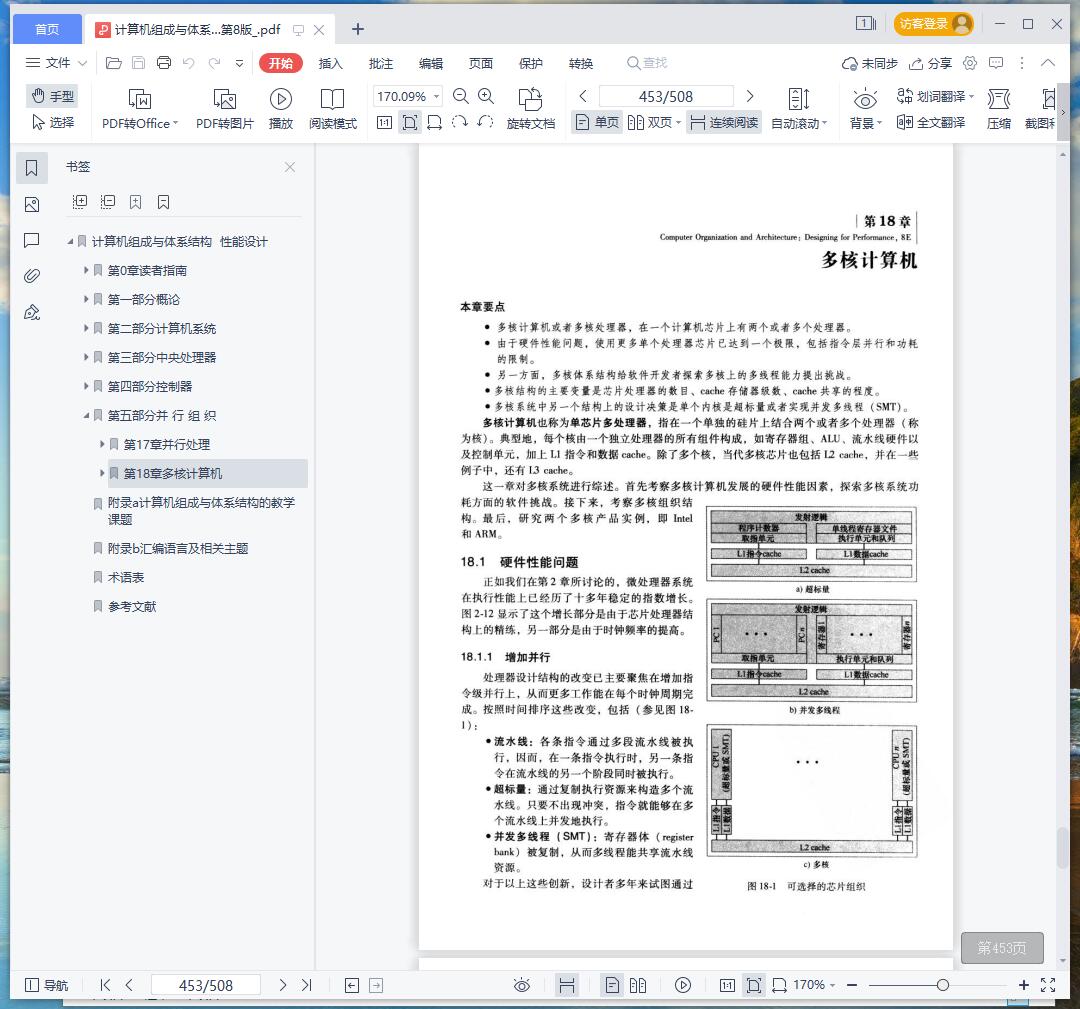Switch to the 批注 tab
This screenshot has width=1080, height=1009.
[x=381, y=63]
